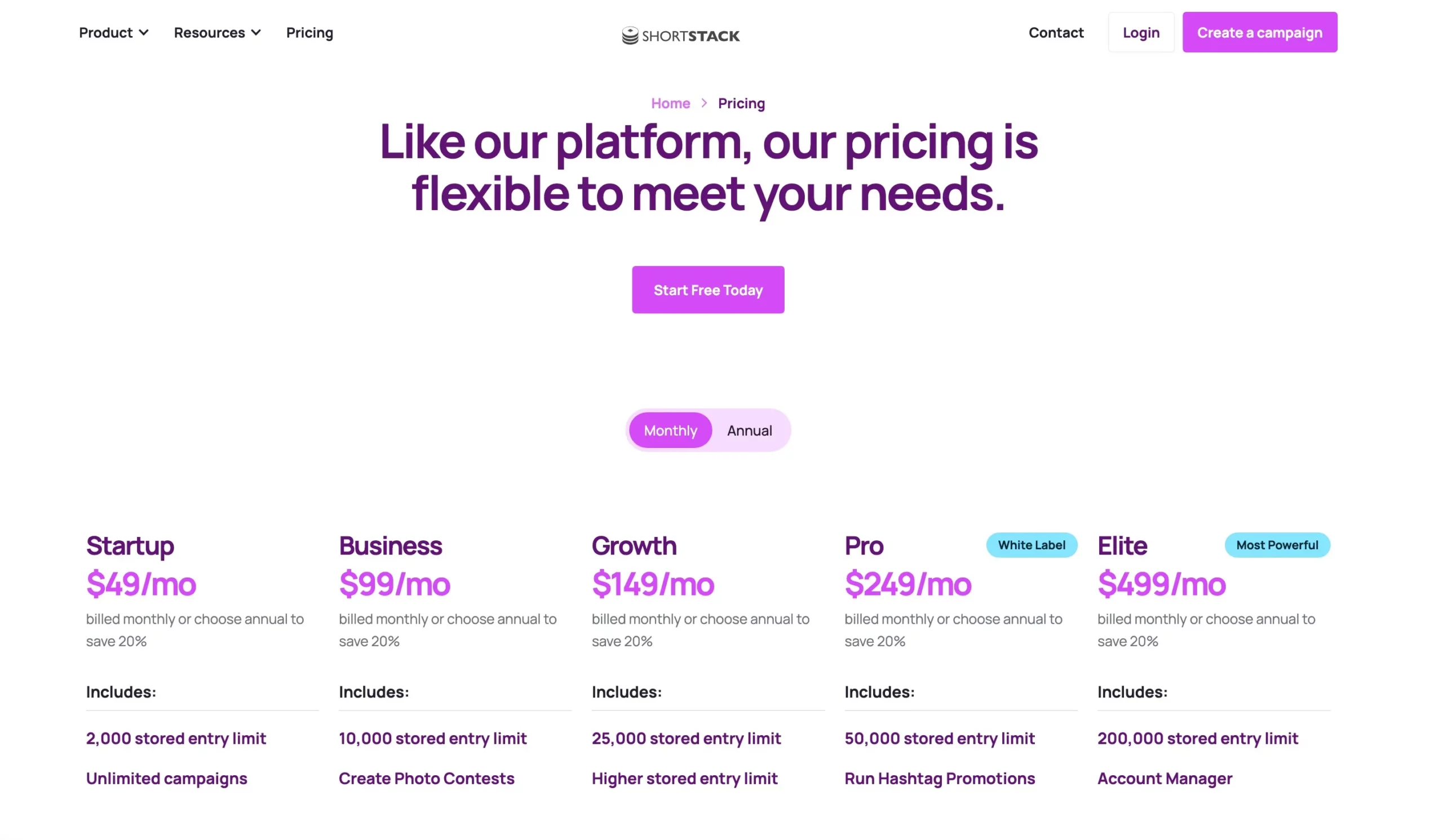
Task: Click the Start Free Today button
Action: [708, 290]
